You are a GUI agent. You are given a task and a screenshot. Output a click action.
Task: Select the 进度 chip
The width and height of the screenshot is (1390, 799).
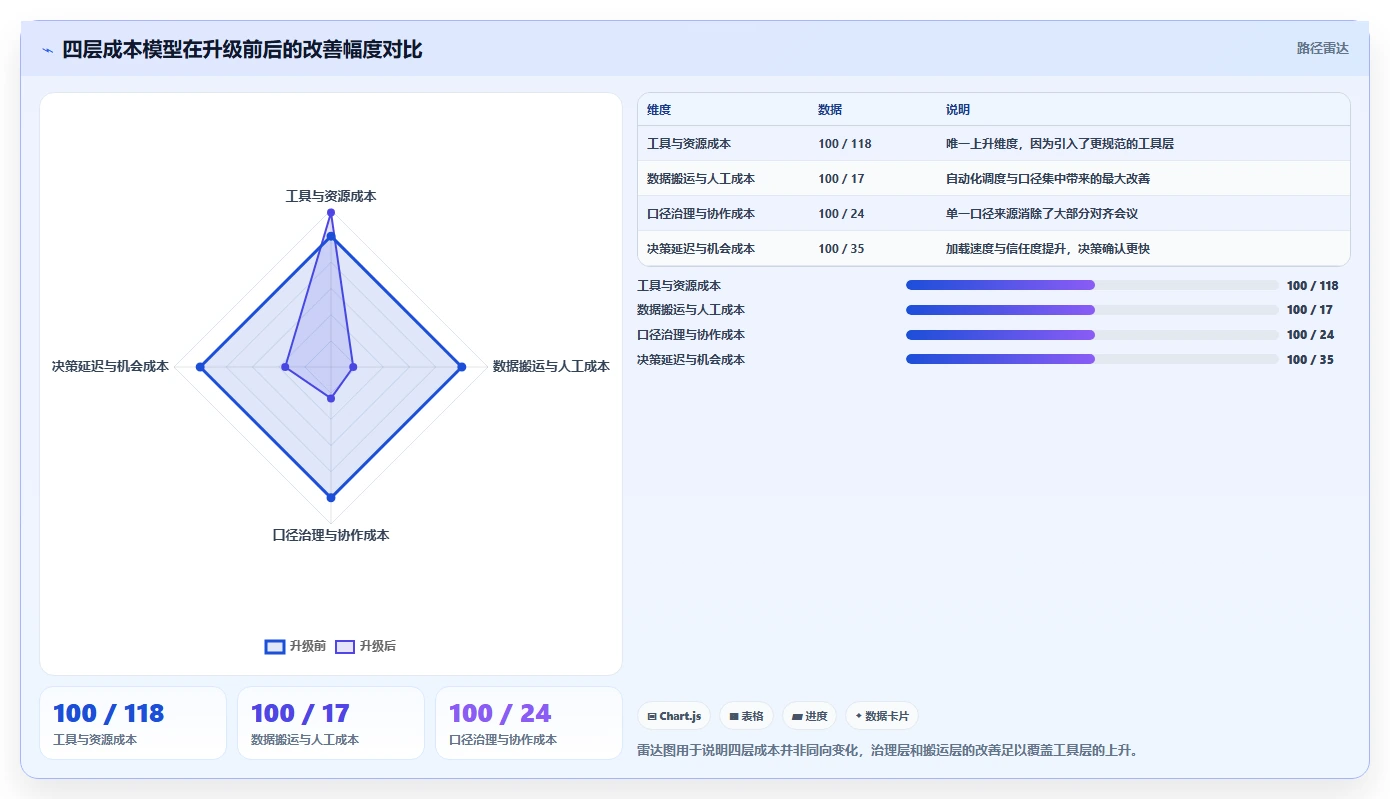click(809, 716)
